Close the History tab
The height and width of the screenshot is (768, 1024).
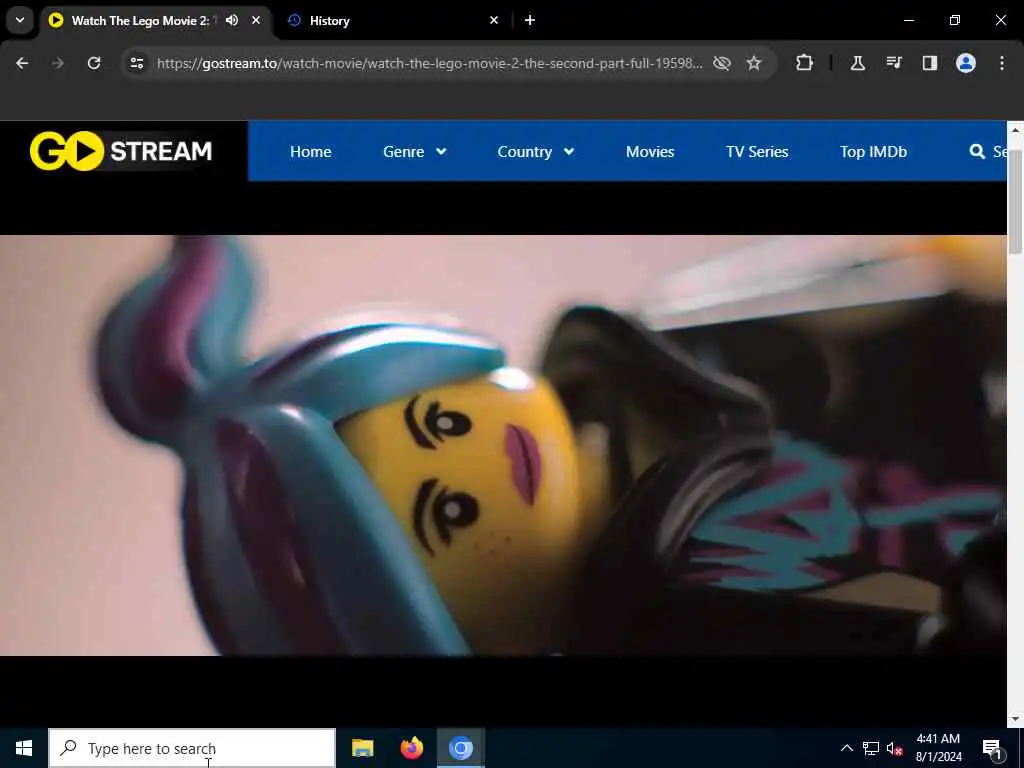[x=494, y=20]
